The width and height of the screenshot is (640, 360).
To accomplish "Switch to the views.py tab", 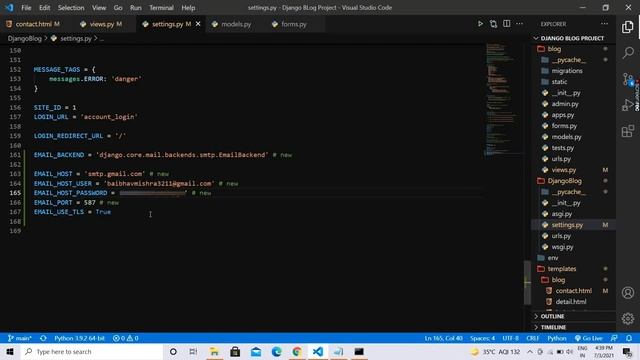I will [101, 24].
